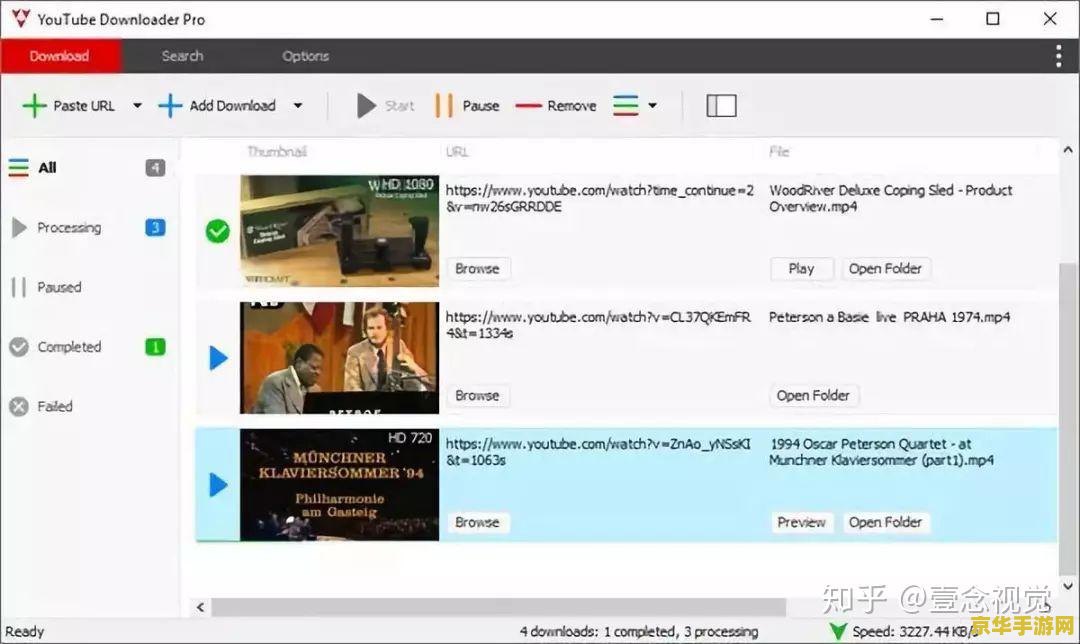Click the pause bars icon beside Paused
1080x644 pixels.
tap(19, 287)
